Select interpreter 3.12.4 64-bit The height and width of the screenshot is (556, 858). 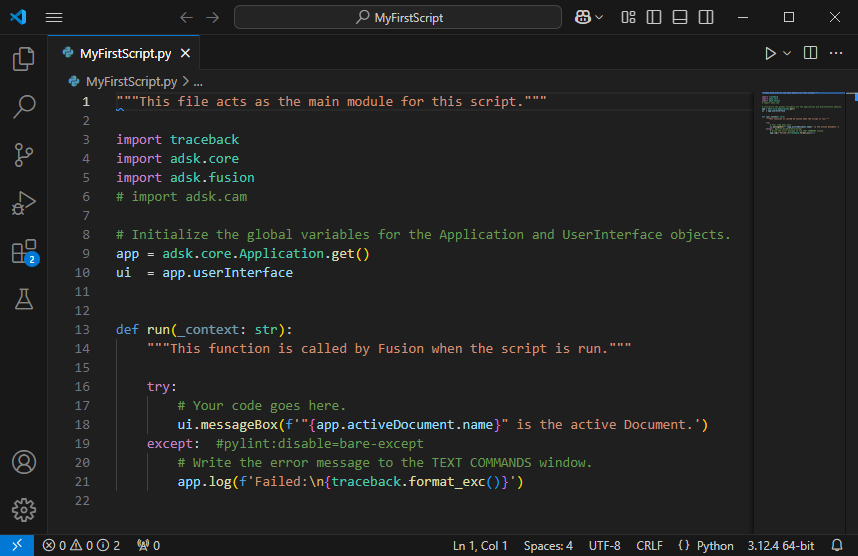pos(780,546)
